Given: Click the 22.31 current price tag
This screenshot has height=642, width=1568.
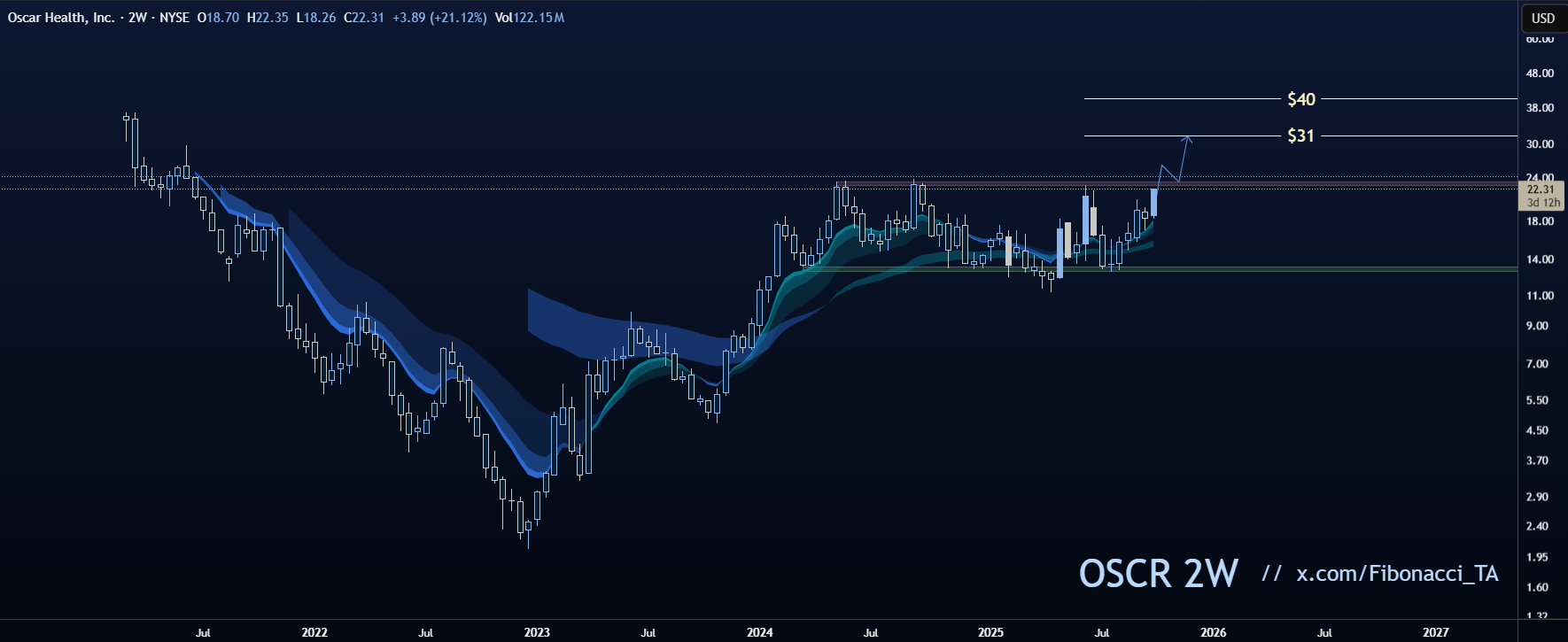Looking at the screenshot, I should coord(1541,190).
